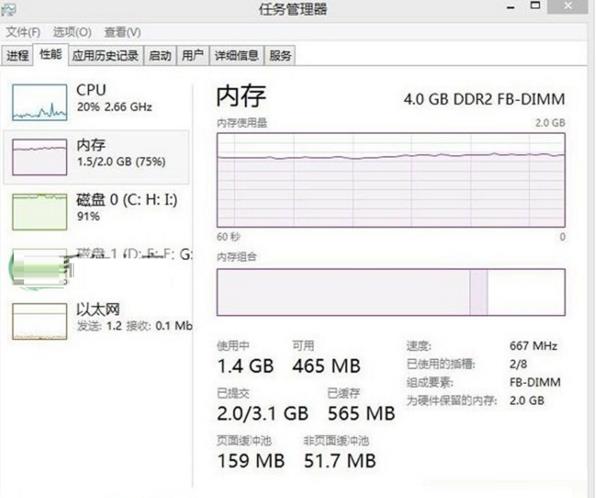Switch to the 进程 tab
596x498 pixels.
(x=17, y=56)
